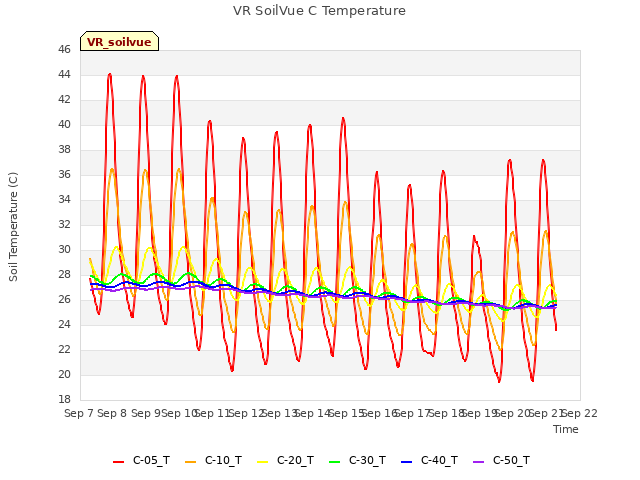Click the 44 y-axis tick label
The image size is (640, 480).
[64, 75]
